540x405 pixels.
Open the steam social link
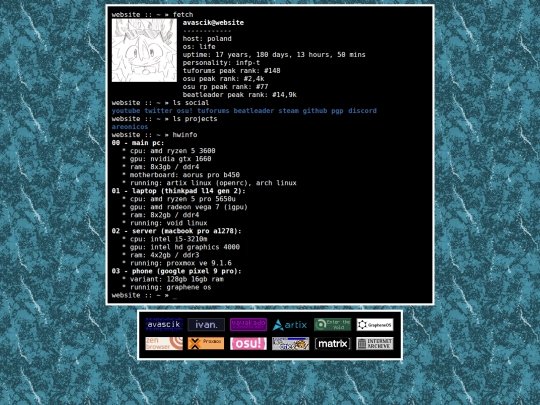click(288, 111)
